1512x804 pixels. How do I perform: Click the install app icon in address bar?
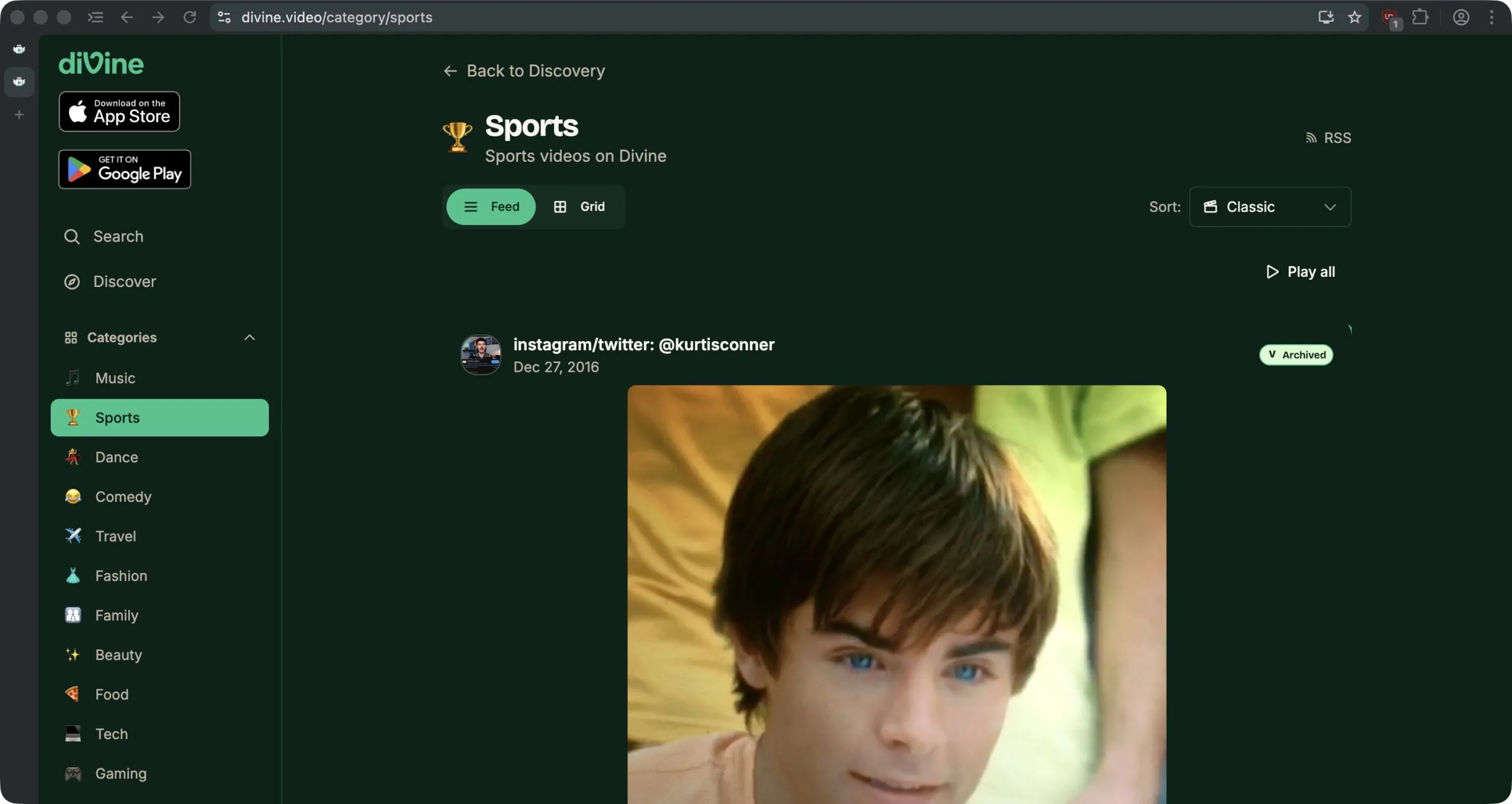(1326, 17)
